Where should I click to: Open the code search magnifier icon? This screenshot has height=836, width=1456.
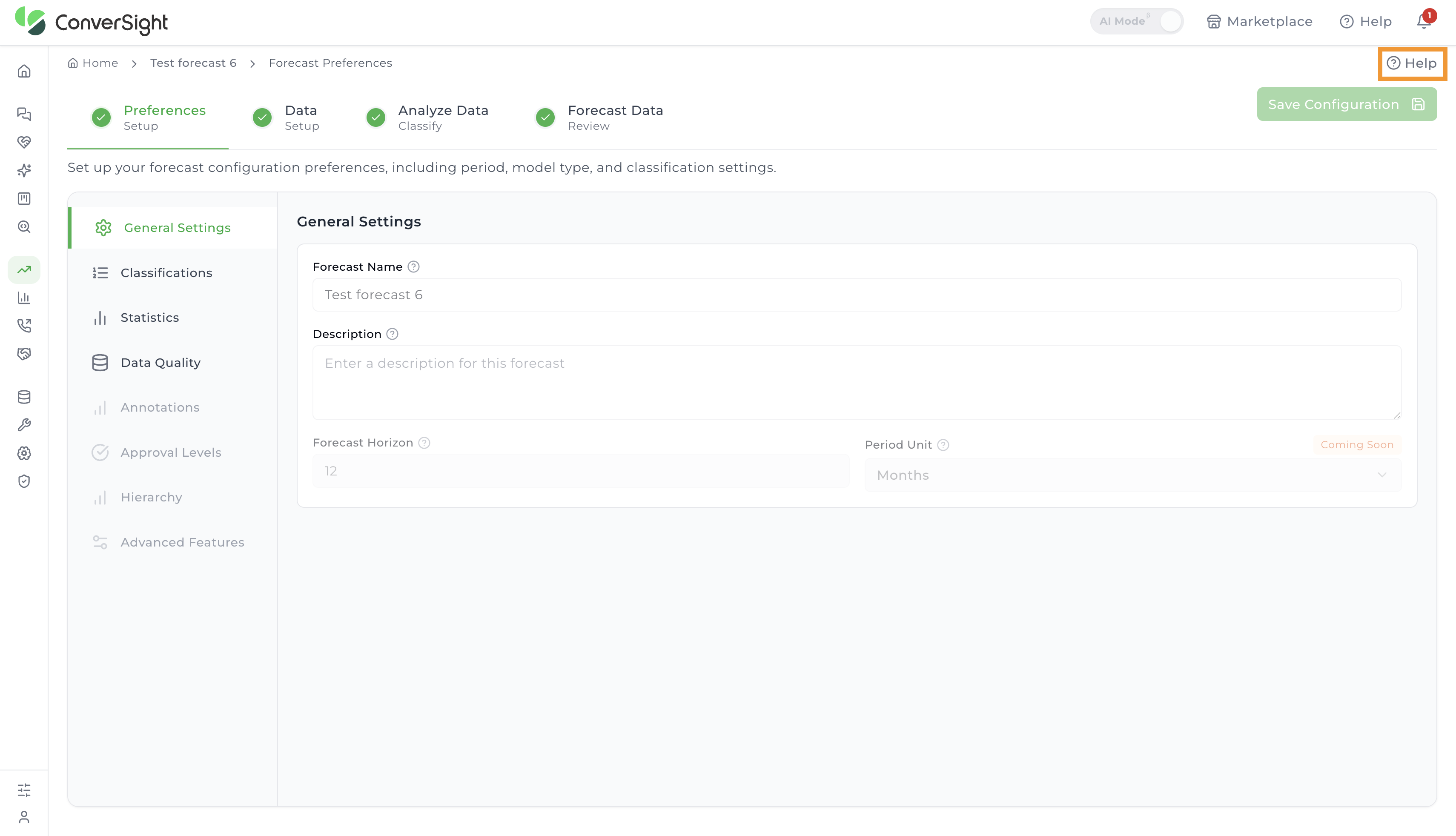pos(24,227)
